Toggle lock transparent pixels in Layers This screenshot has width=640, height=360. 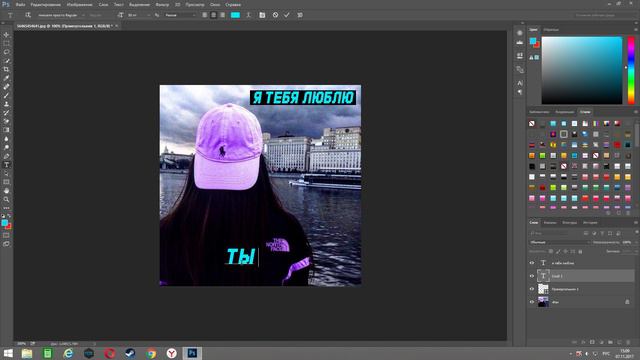click(551, 251)
